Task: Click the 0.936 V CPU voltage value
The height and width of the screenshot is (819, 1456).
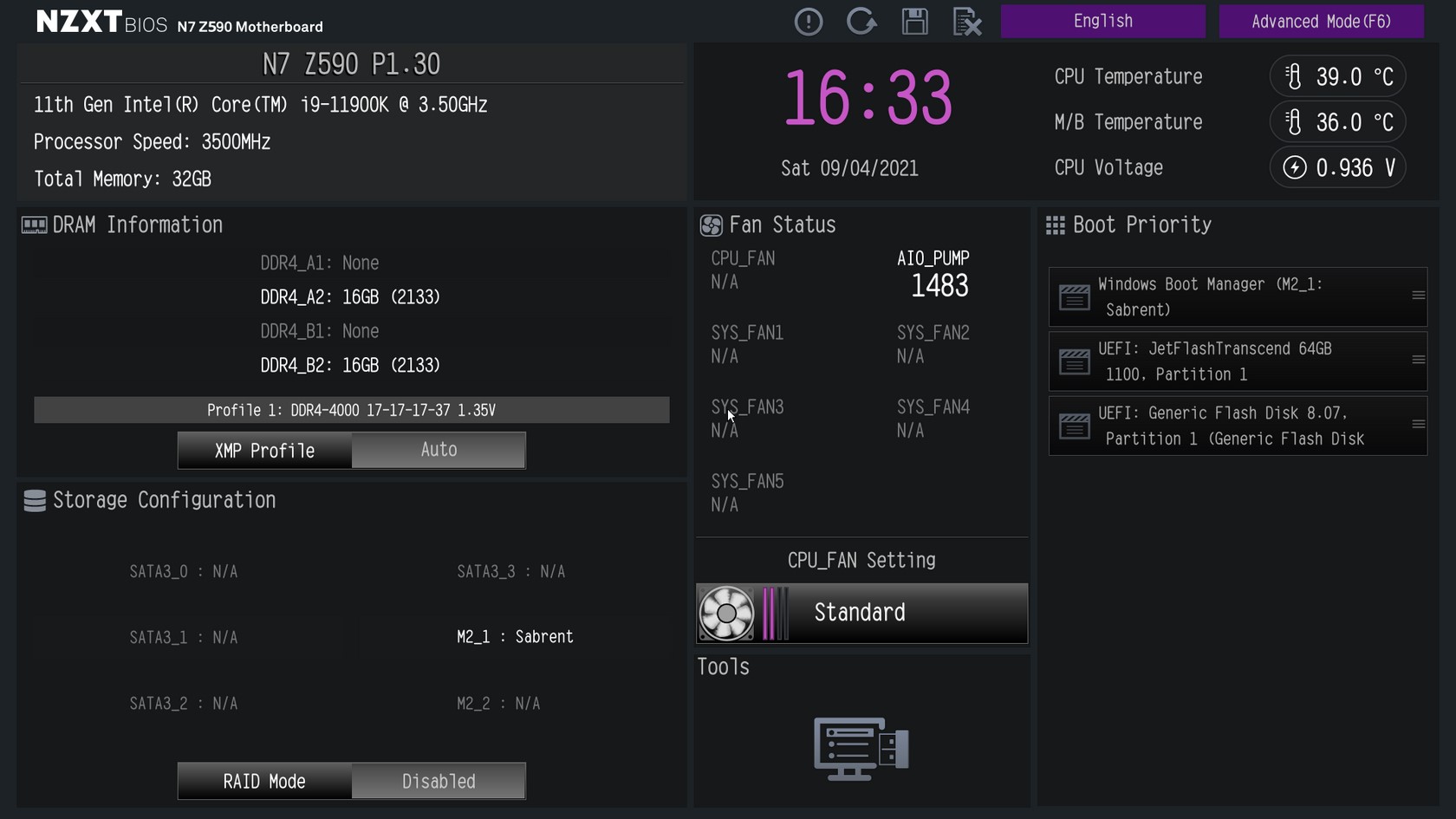Action: coord(1355,167)
